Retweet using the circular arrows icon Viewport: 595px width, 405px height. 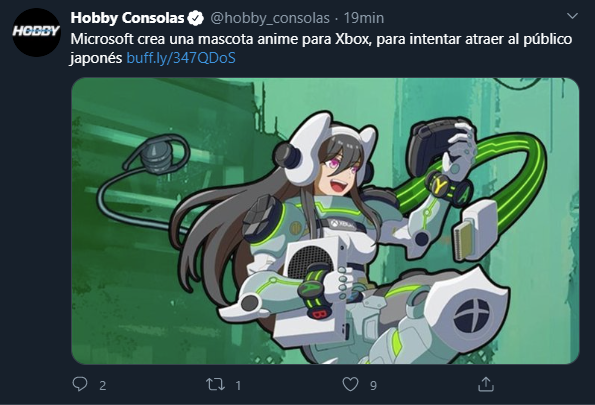pyautogui.click(x=215, y=385)
